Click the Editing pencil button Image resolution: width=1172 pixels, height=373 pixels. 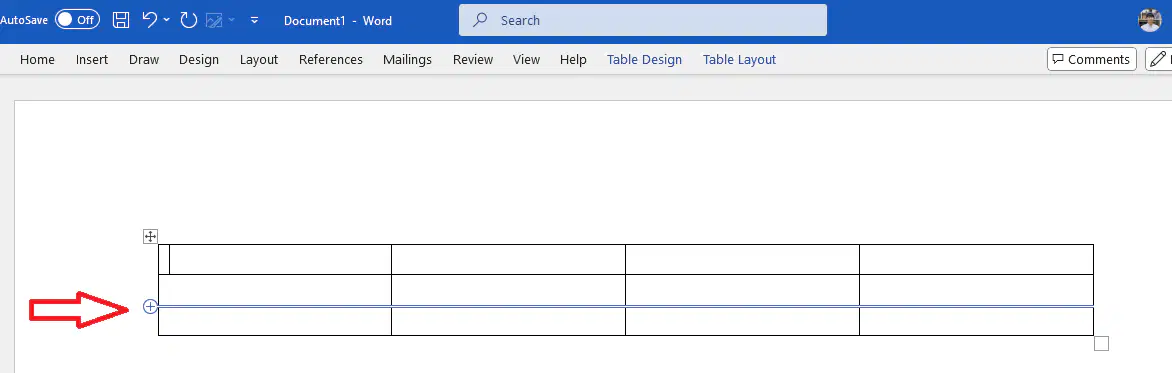pyautogui.click(x=1159, y=59)
